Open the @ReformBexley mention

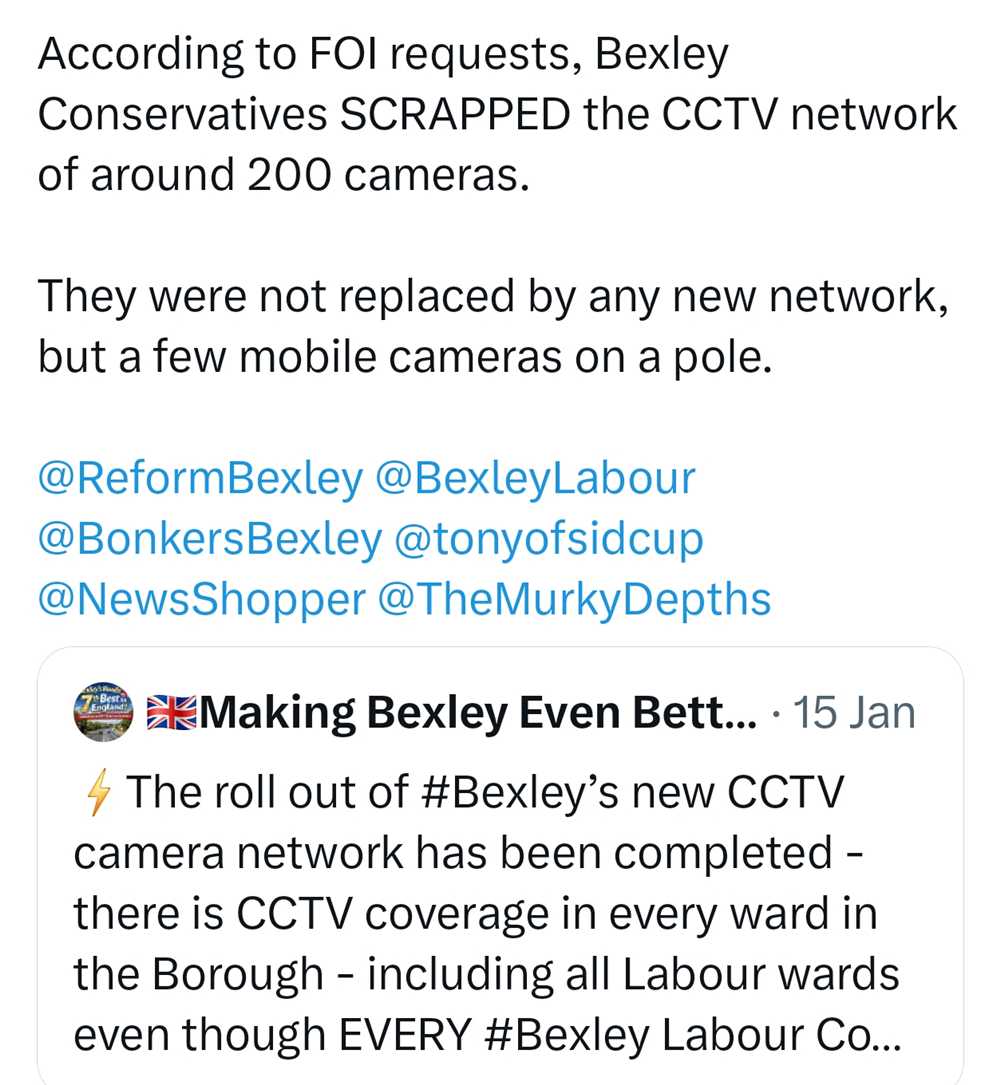201,478
